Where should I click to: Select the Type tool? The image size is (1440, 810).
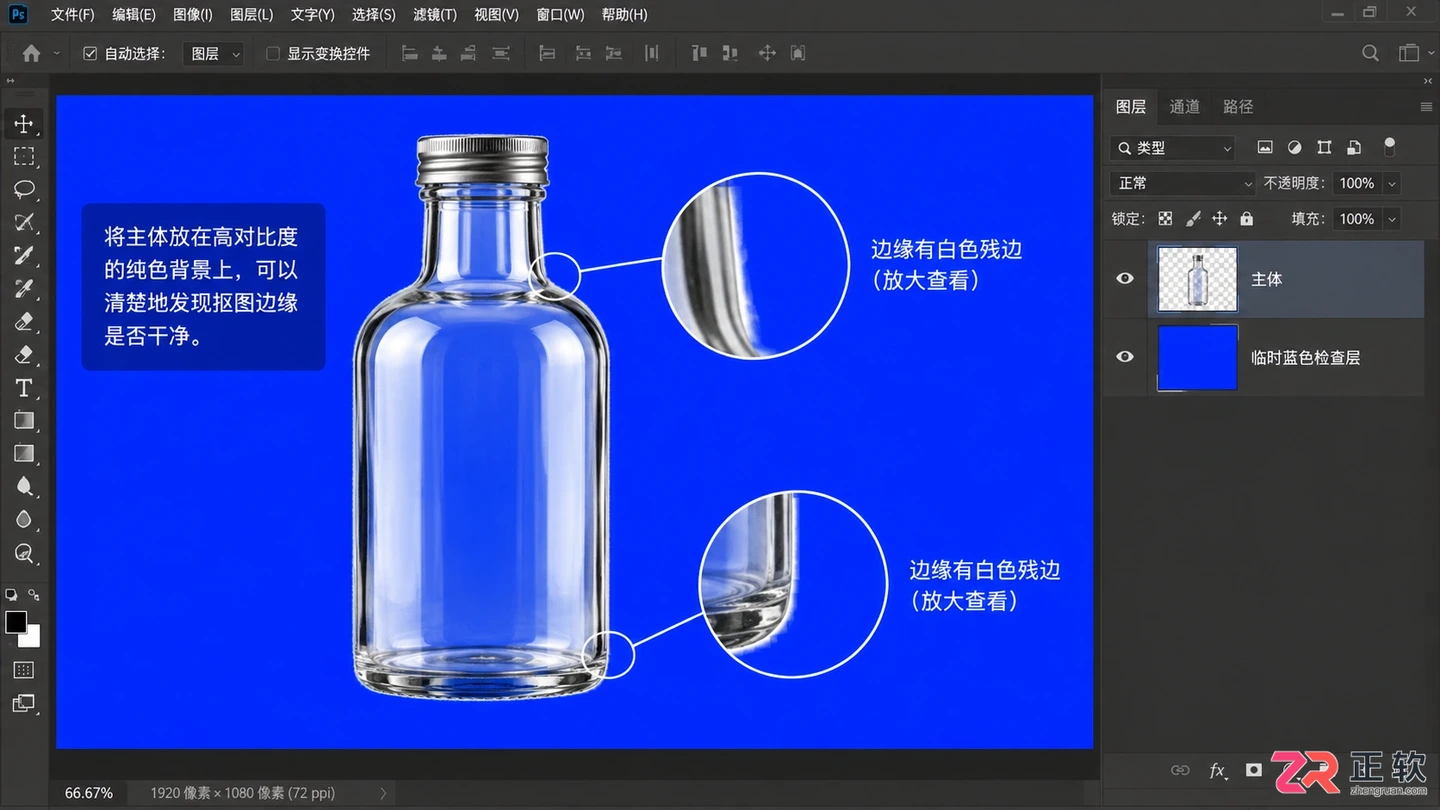tap(24, 388)
